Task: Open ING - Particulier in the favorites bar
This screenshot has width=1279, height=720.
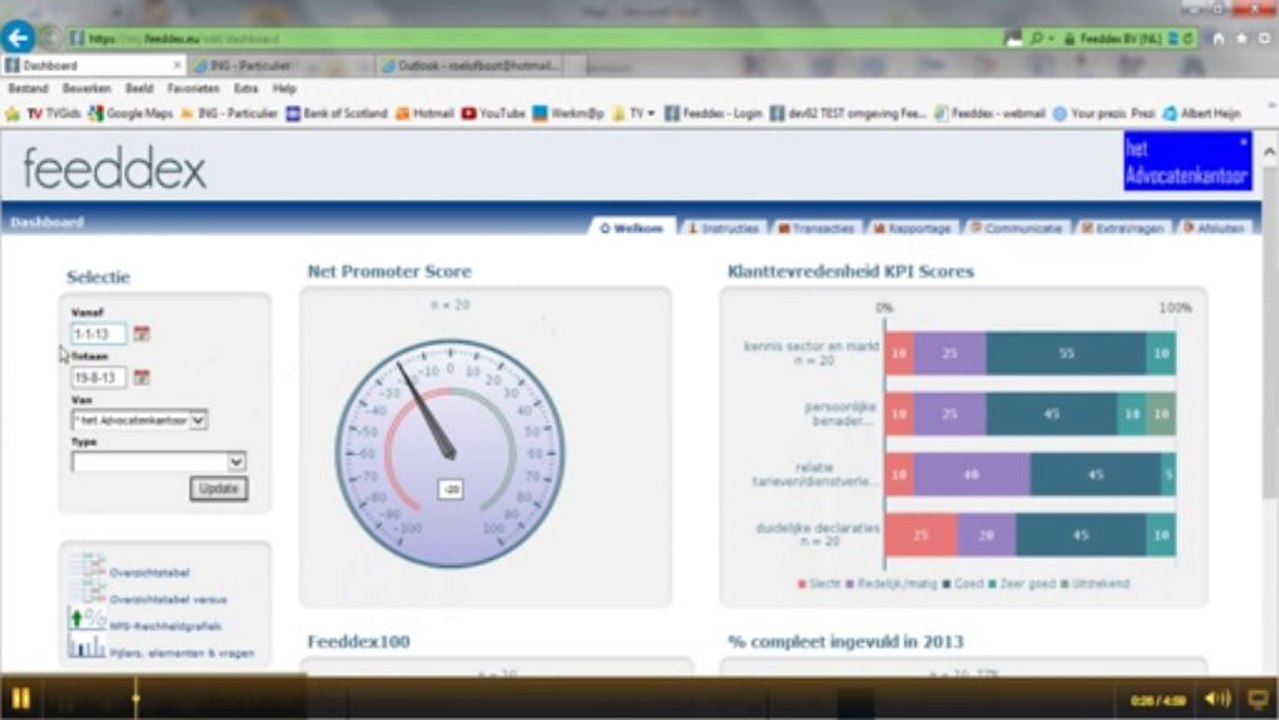Action: pyautogui.click(x=230, y=113)
